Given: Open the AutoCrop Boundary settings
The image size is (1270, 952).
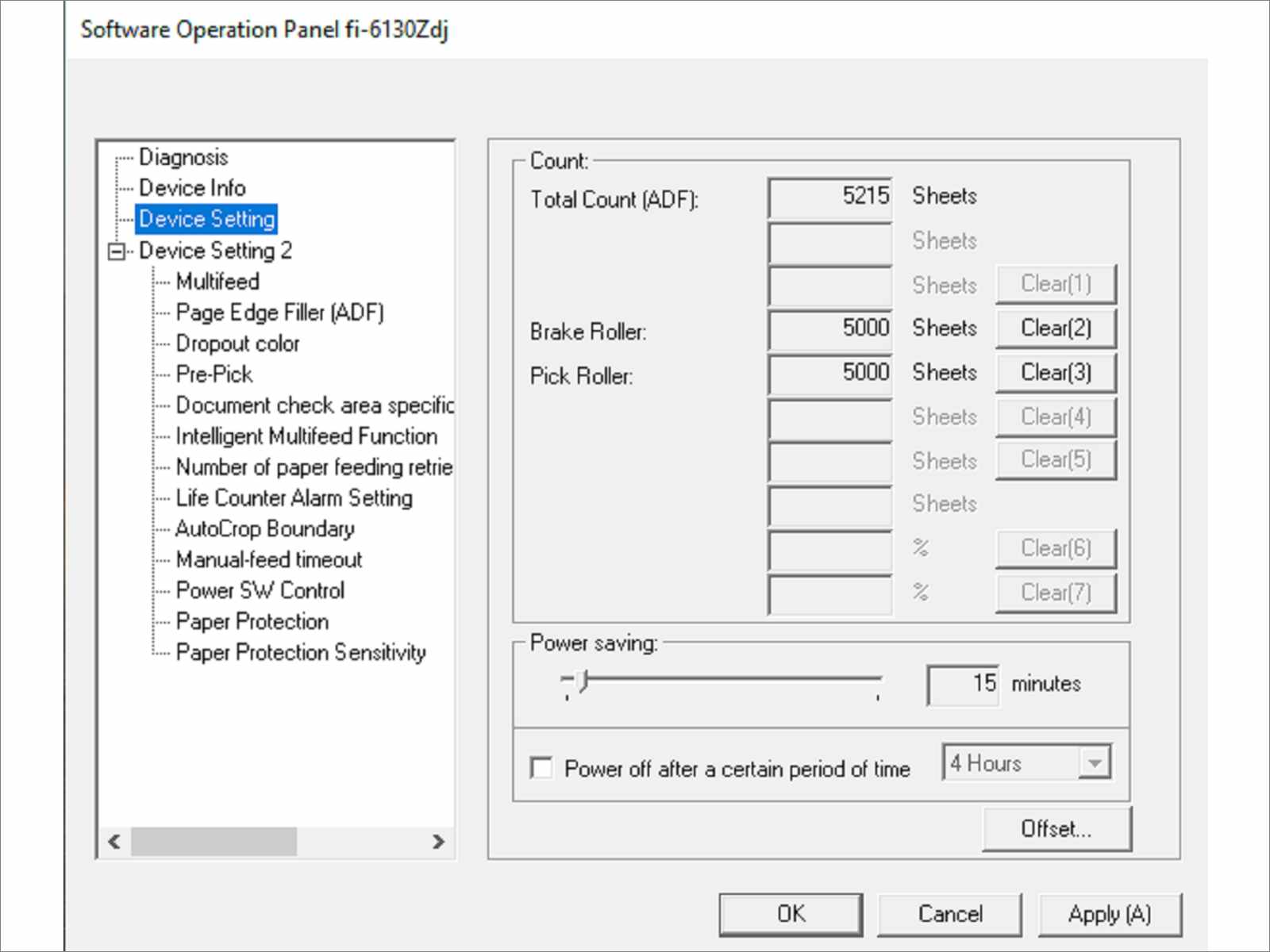Looking at the screenshot, I should point(264,529).
